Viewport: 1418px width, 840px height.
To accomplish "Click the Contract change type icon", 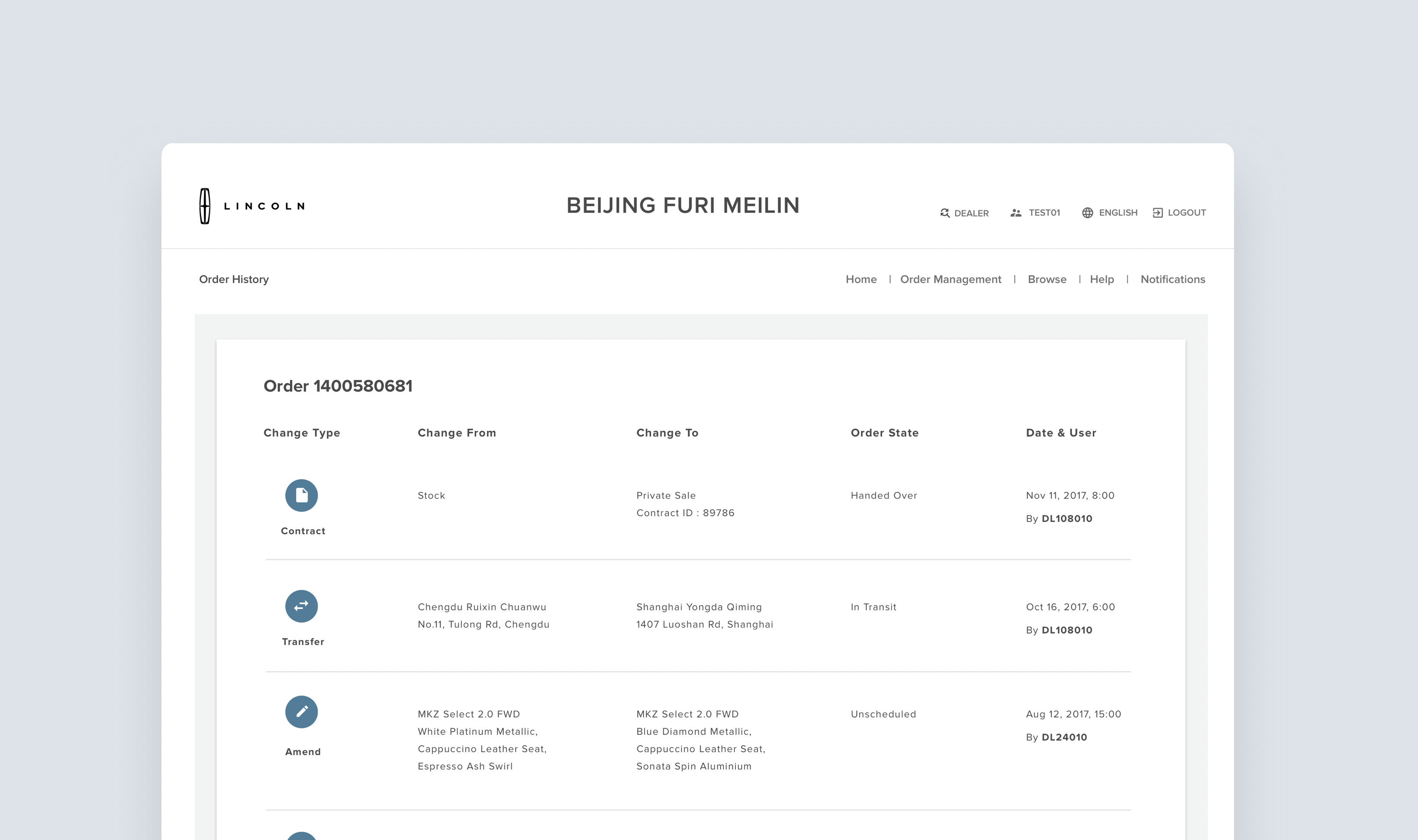I will pos(301,495).
